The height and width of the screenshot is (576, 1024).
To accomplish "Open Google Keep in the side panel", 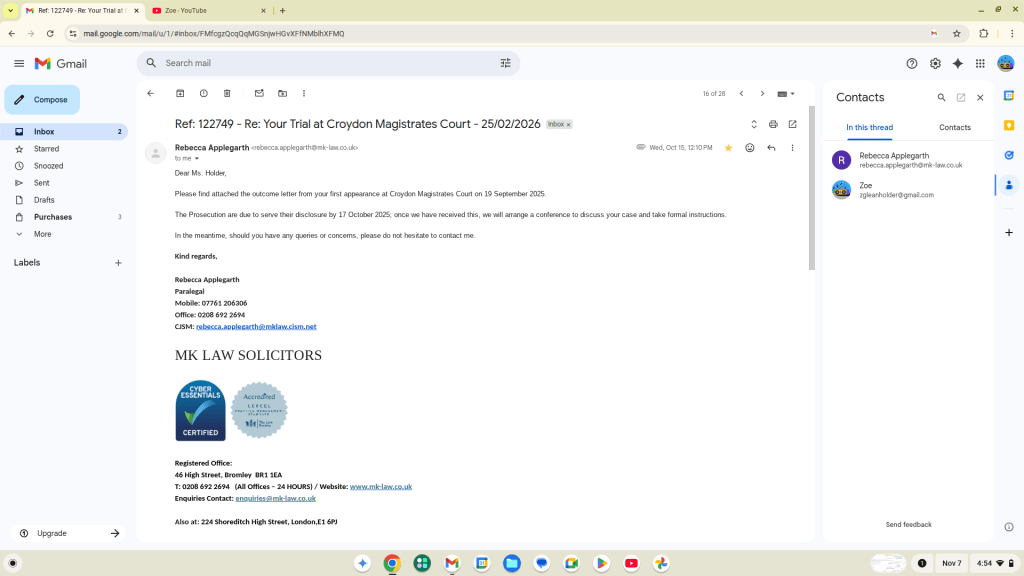I will point(1008,125).
